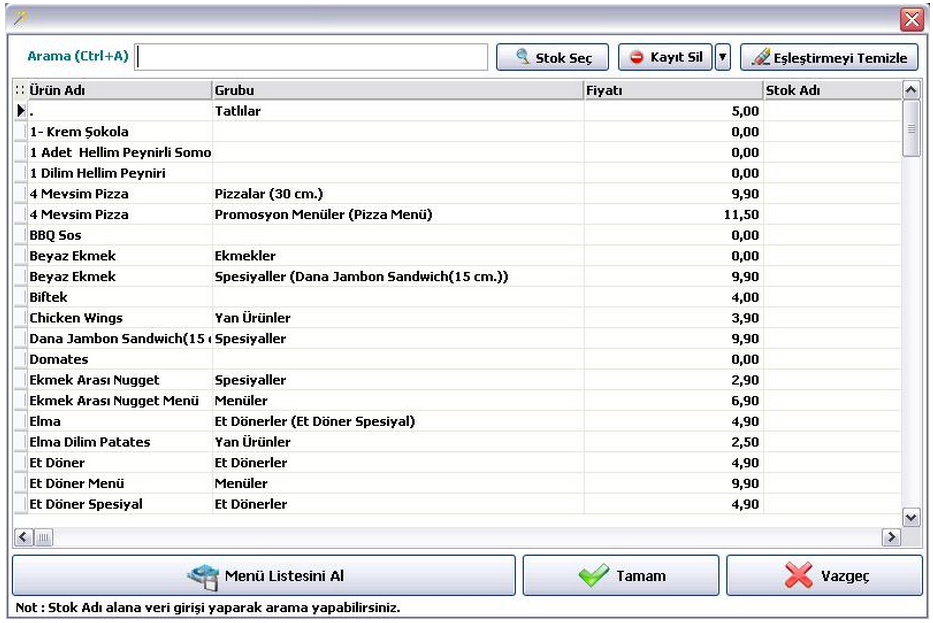The width and height of the screenshot is (933, 623).
Task: Select the 'BBQ Sos' row
Action: (458, 235)
